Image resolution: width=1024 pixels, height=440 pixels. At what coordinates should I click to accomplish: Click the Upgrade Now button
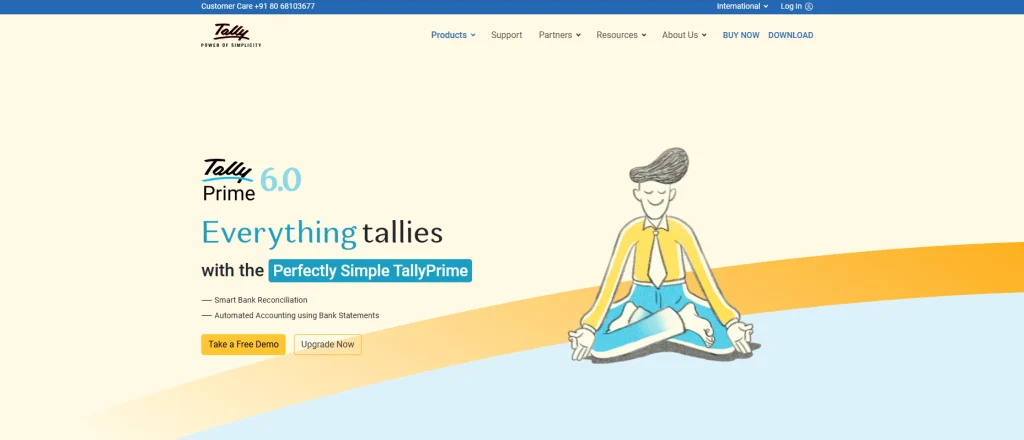point(328,344)
